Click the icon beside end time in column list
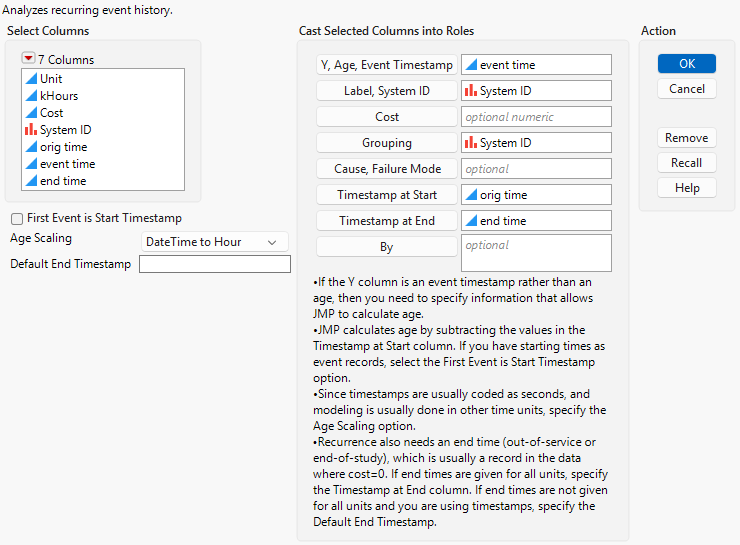This screenshot has height=545, width=740. pos(31,181)
